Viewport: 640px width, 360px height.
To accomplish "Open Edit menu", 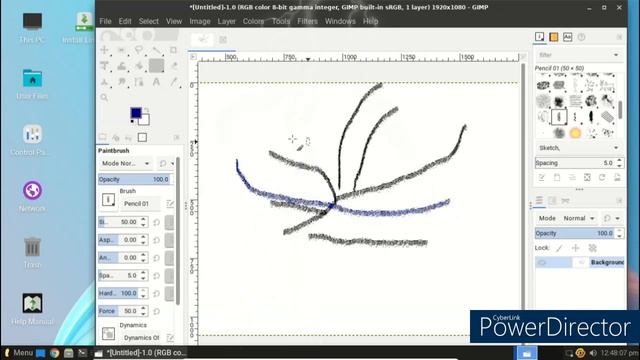I will (125, 21).
